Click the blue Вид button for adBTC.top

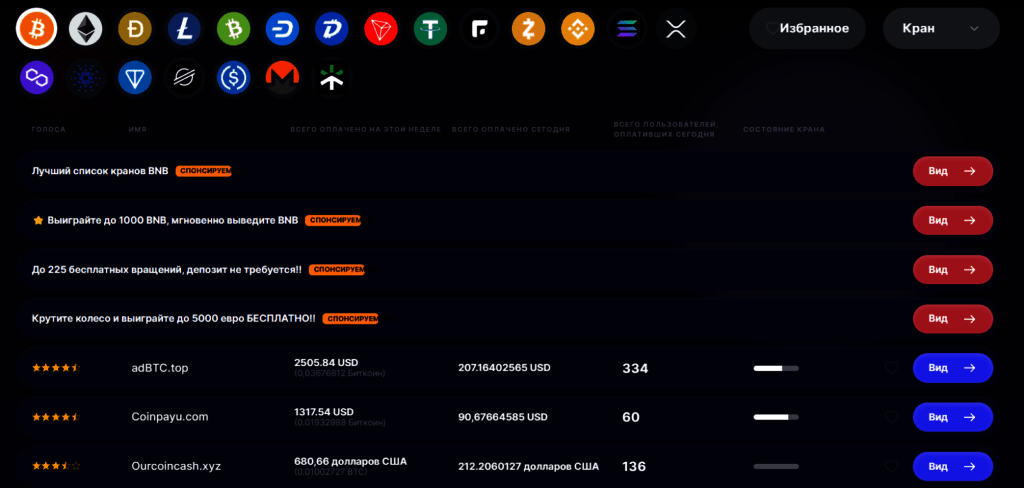coord(953,368)
